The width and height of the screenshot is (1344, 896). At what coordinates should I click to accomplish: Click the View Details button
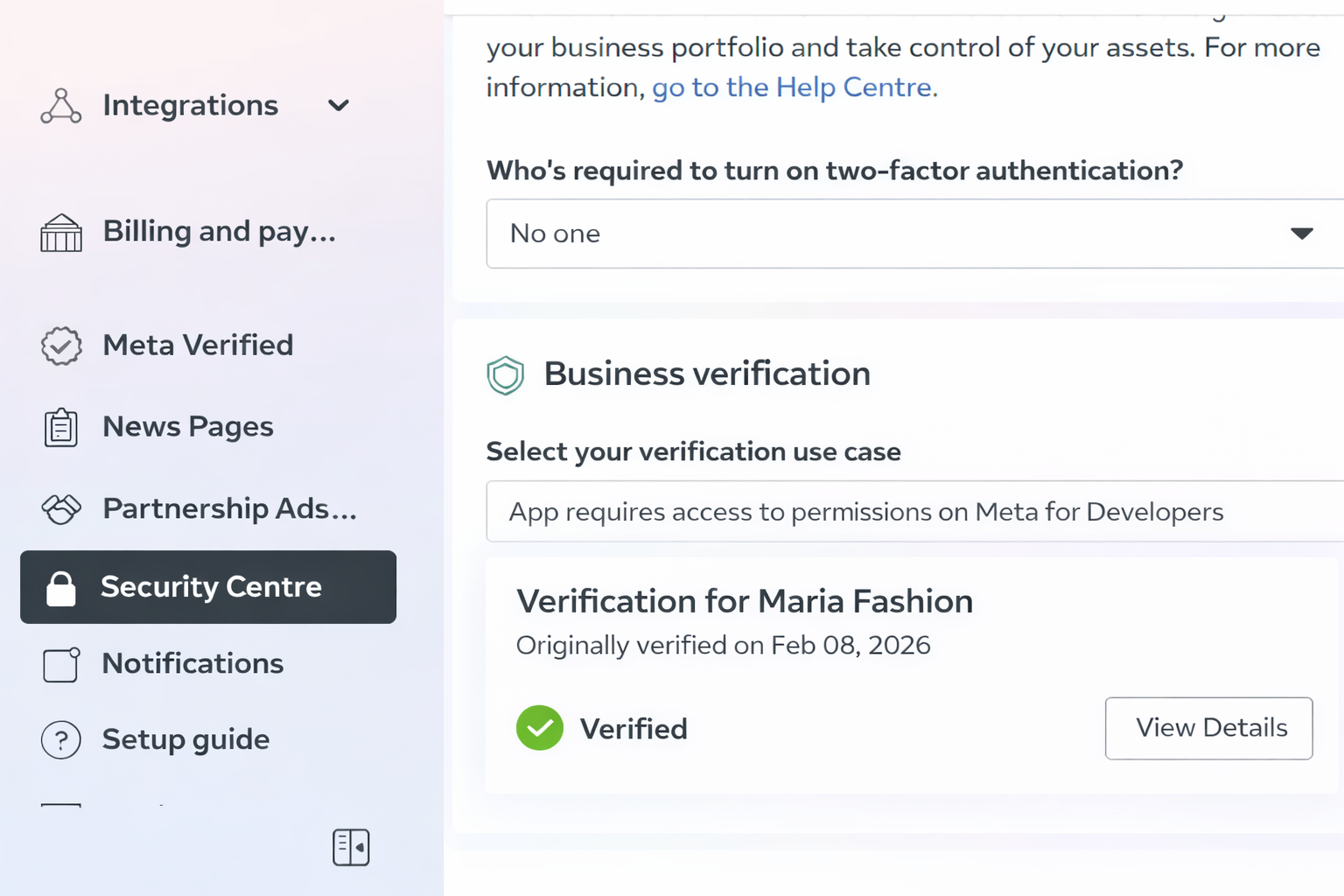(x=1208, y=728)
